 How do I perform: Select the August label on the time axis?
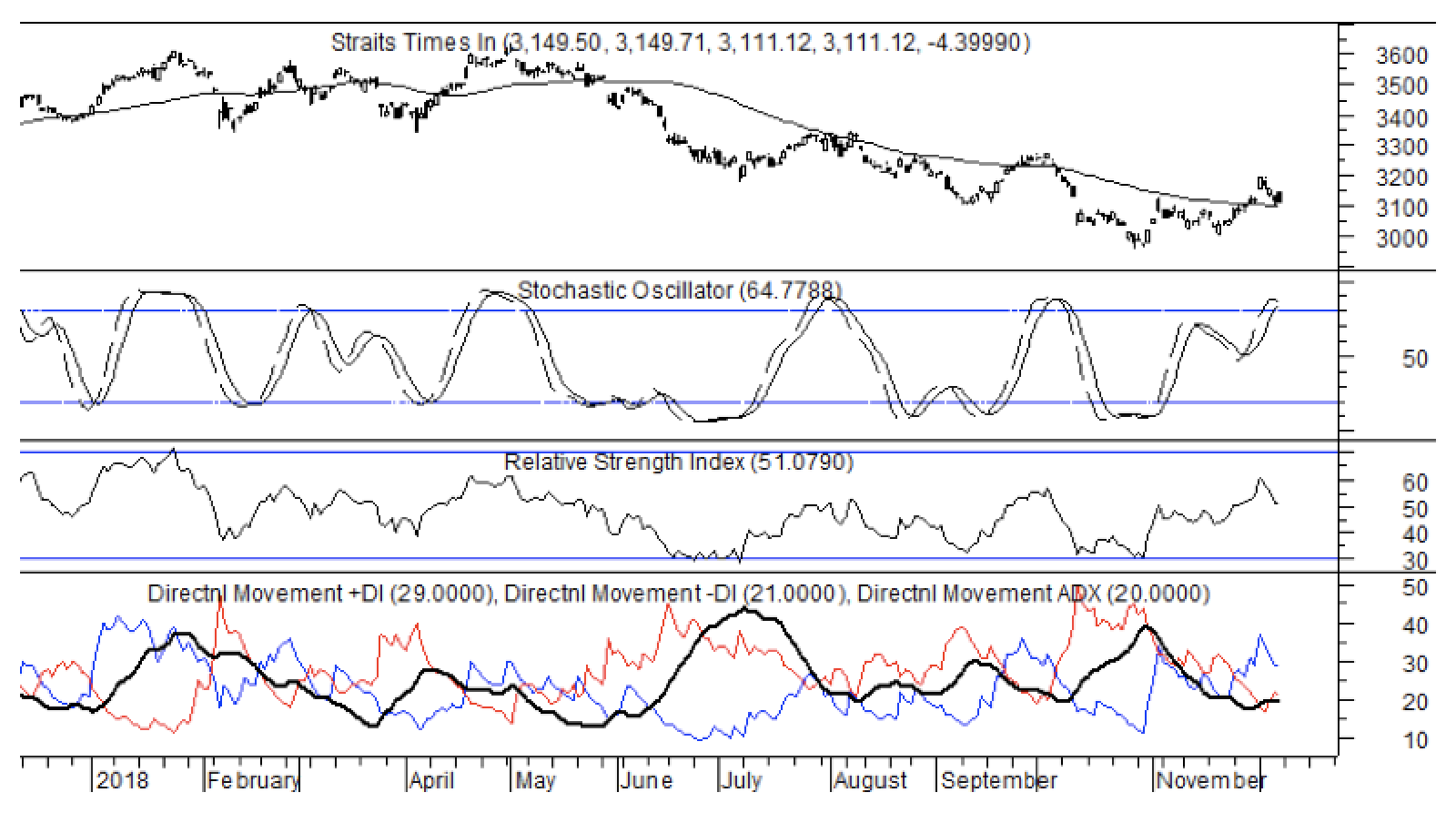(871, 781)
